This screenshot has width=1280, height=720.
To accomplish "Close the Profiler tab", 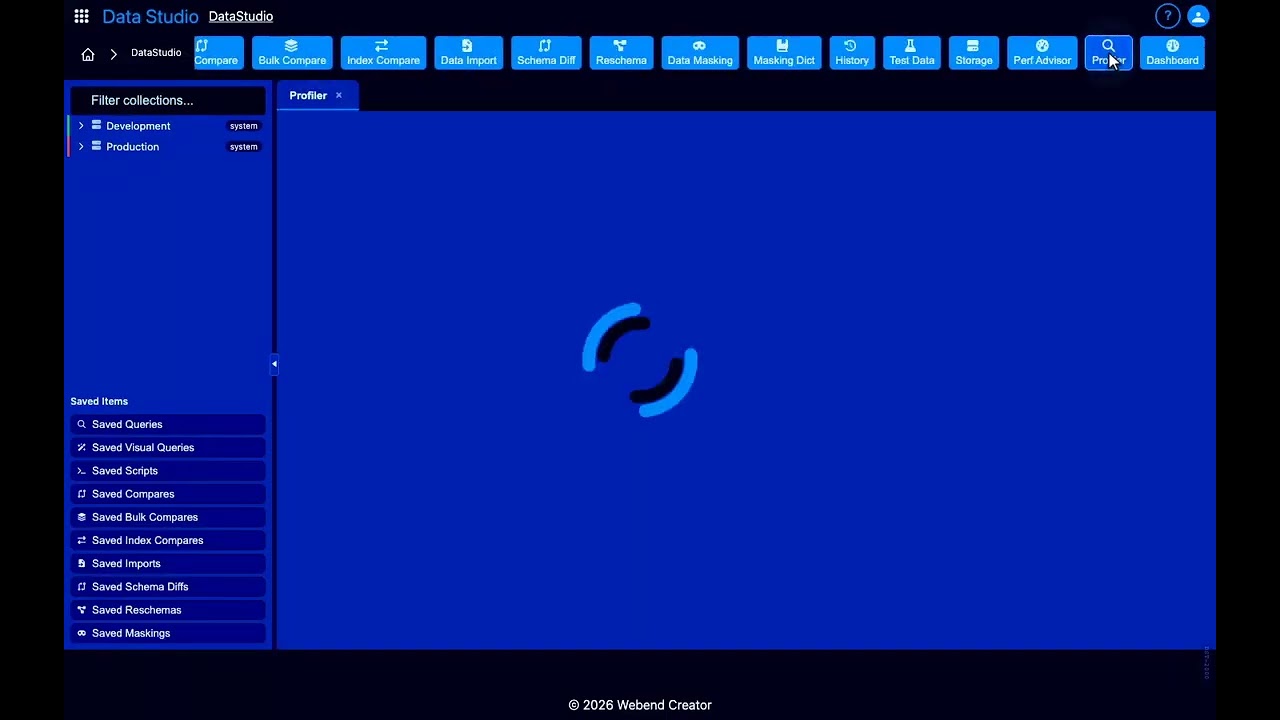I will click(x=339, y=95).
